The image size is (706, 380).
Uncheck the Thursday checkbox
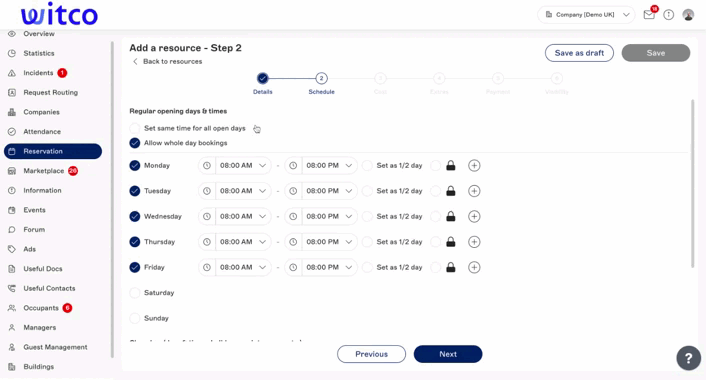(x=135, y=242)
